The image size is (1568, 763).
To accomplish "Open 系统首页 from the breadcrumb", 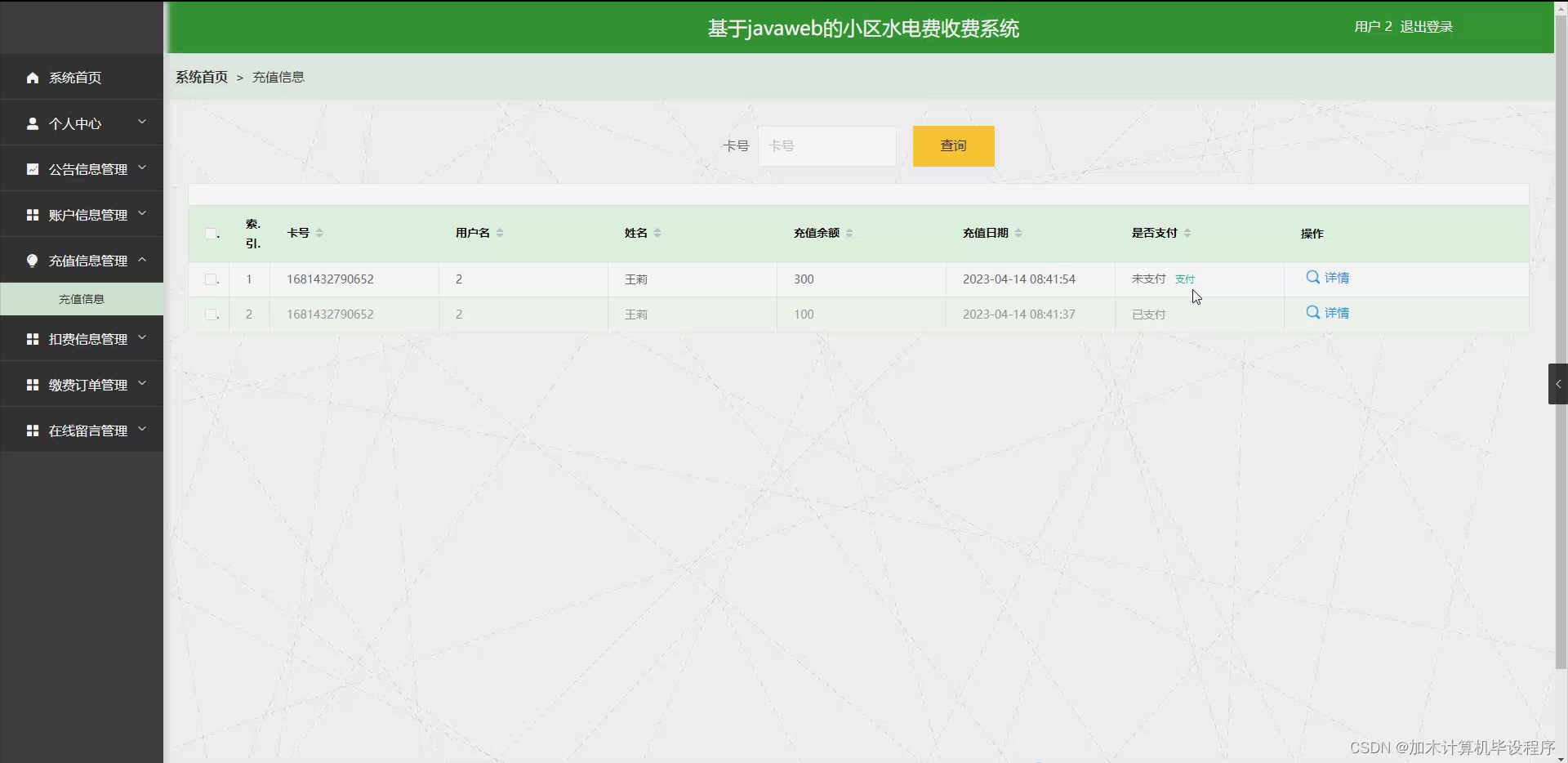I will coord(201,77).
